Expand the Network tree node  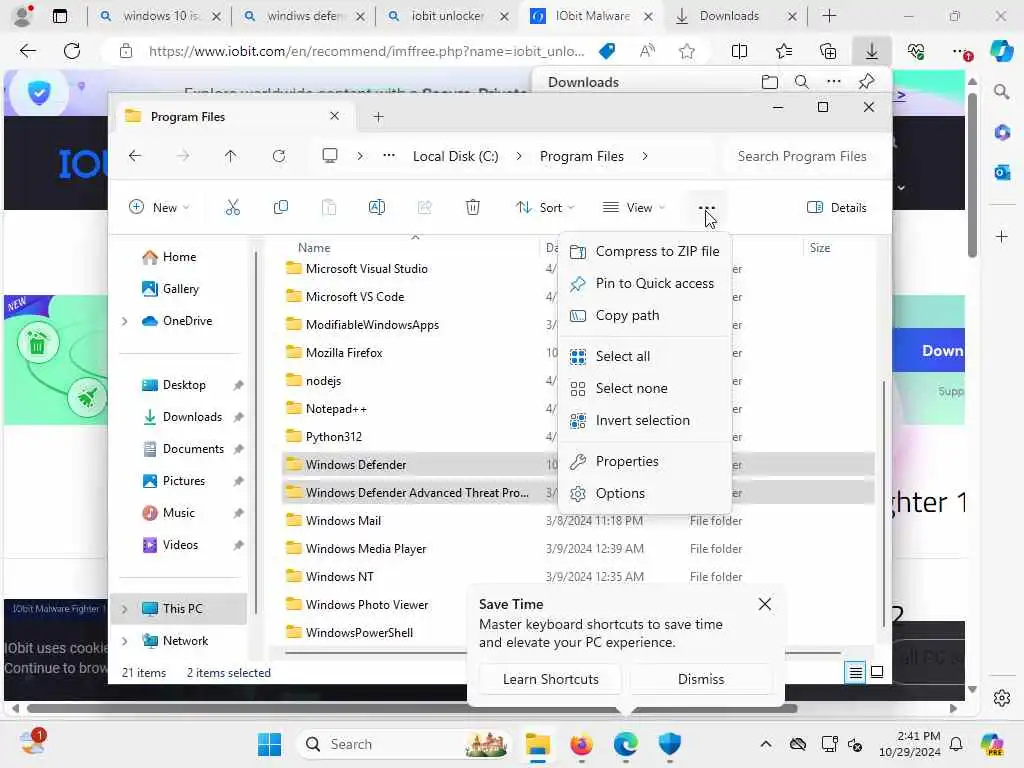point(125,641)
